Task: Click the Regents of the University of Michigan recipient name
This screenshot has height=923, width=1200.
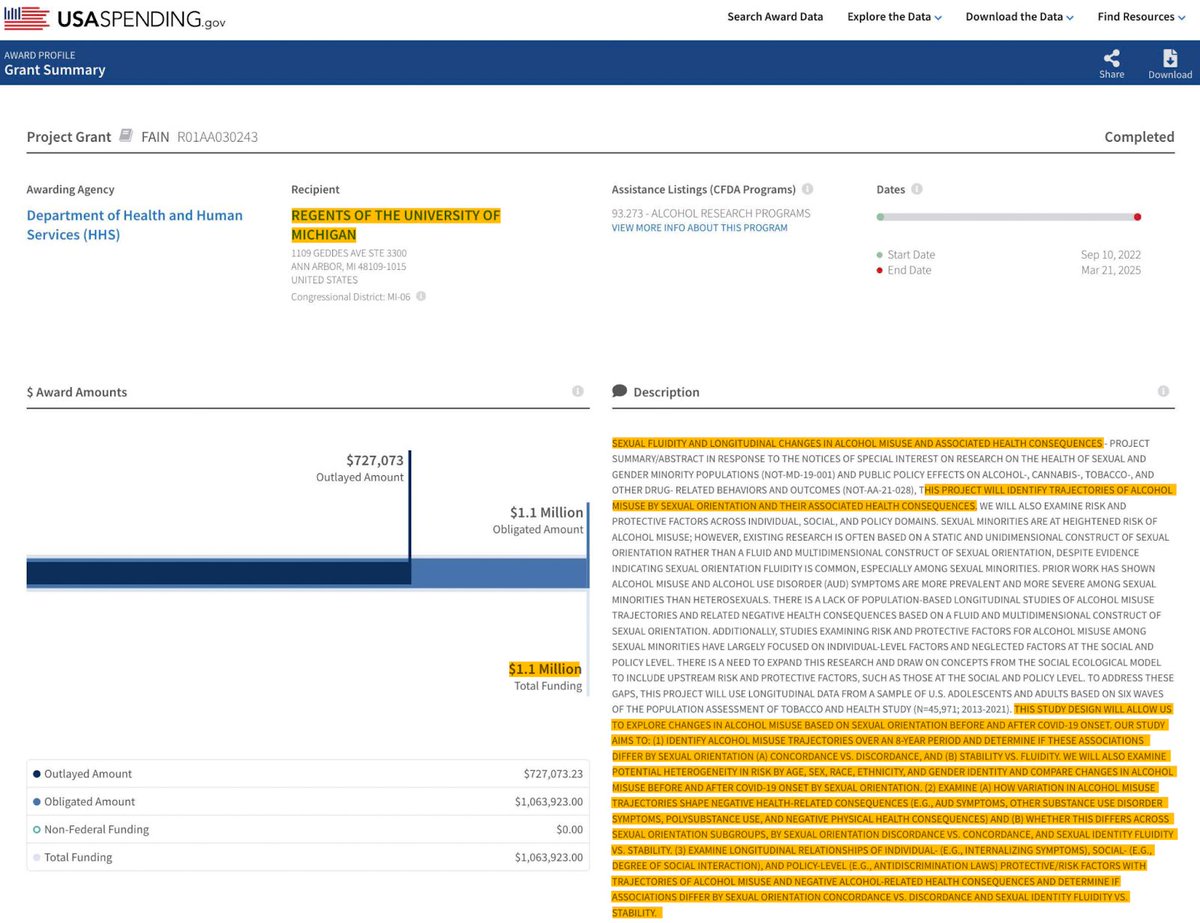Action: coord(395,225)
